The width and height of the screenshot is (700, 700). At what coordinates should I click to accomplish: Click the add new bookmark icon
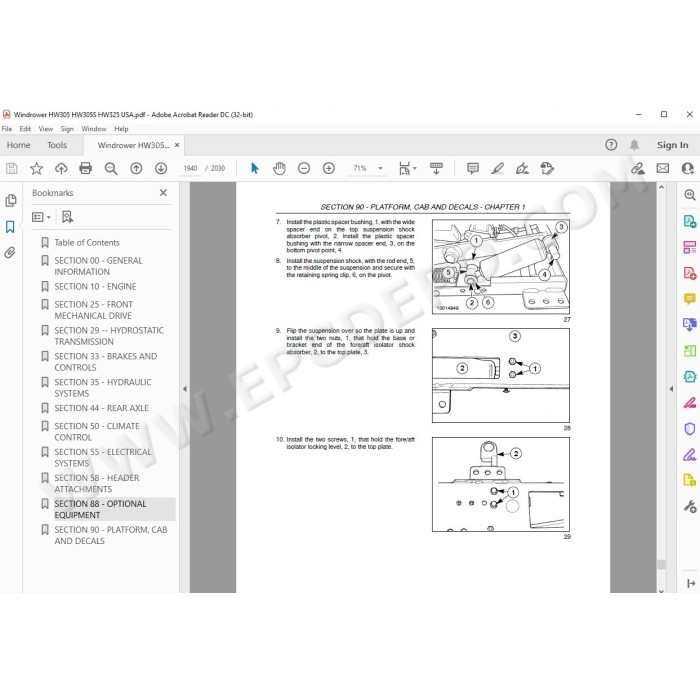(x=67, y=217)
